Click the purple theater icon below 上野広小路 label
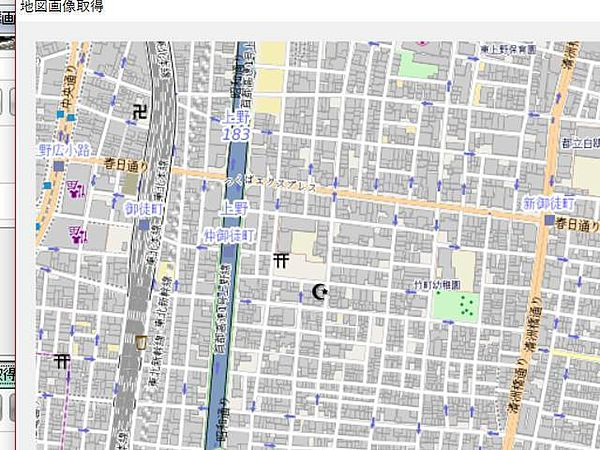 pos(74,187)
